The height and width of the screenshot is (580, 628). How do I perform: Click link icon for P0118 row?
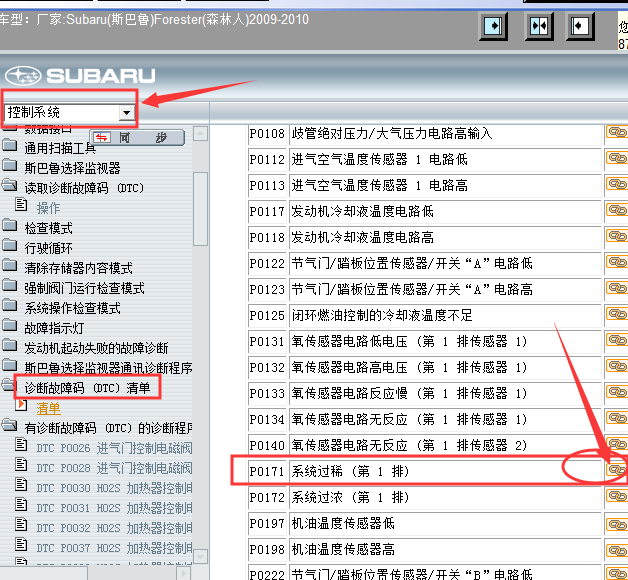pos(617,236)
